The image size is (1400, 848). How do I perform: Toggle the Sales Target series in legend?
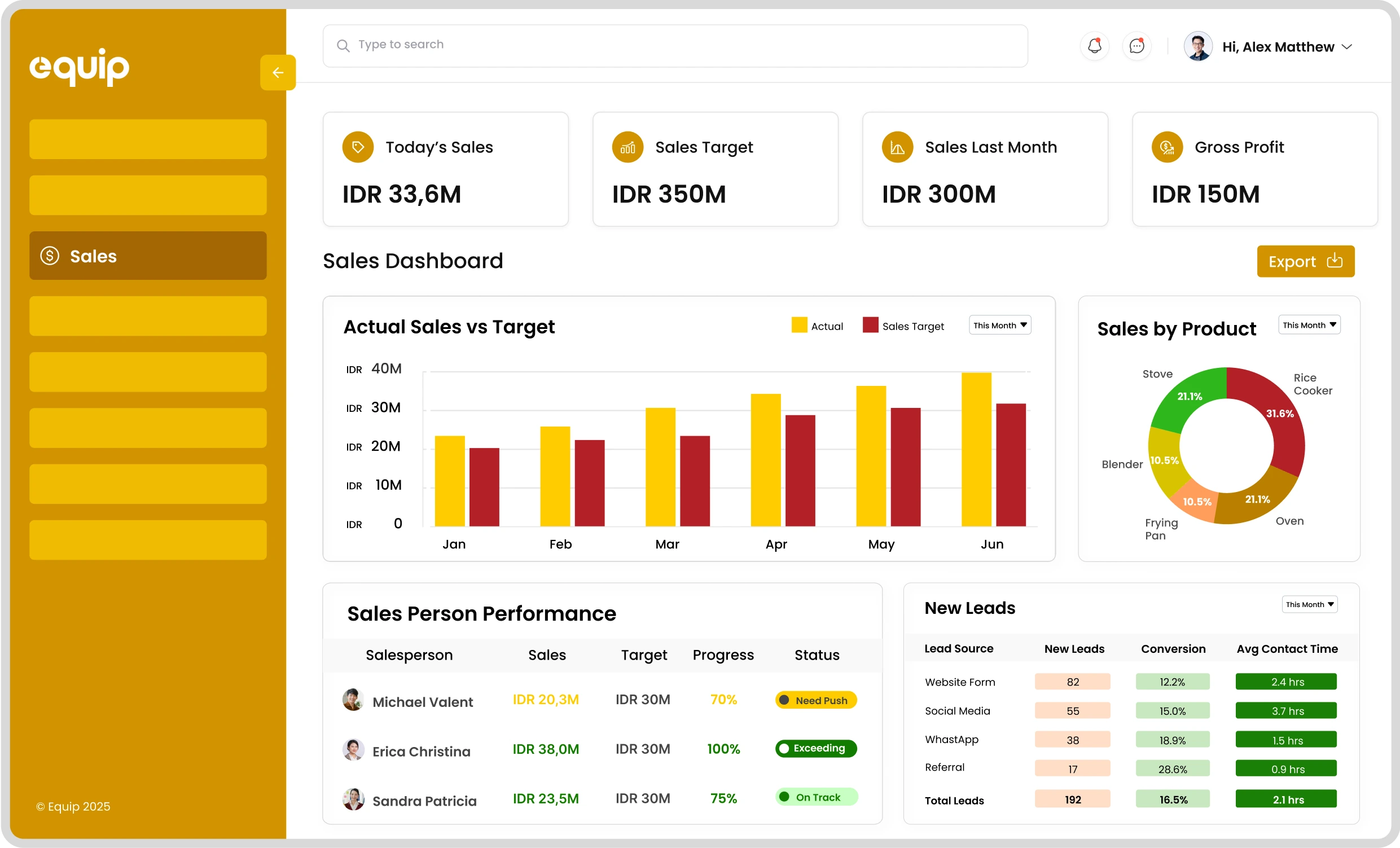click(905, 325)
